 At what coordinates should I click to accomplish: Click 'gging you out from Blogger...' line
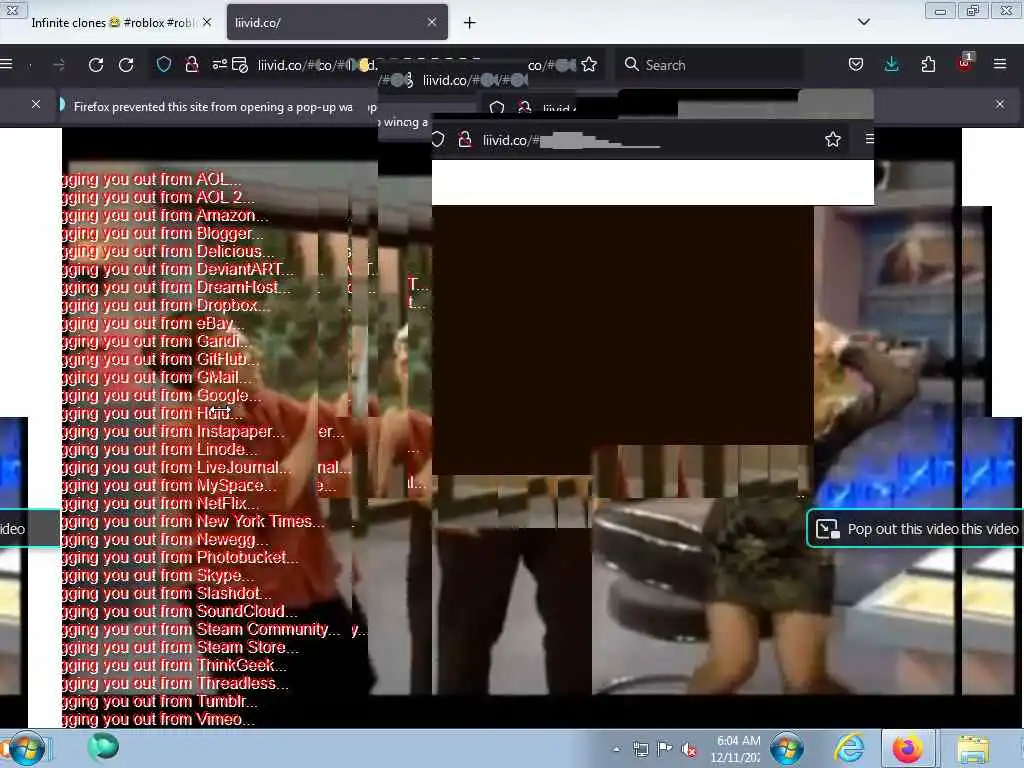[163, 233]
